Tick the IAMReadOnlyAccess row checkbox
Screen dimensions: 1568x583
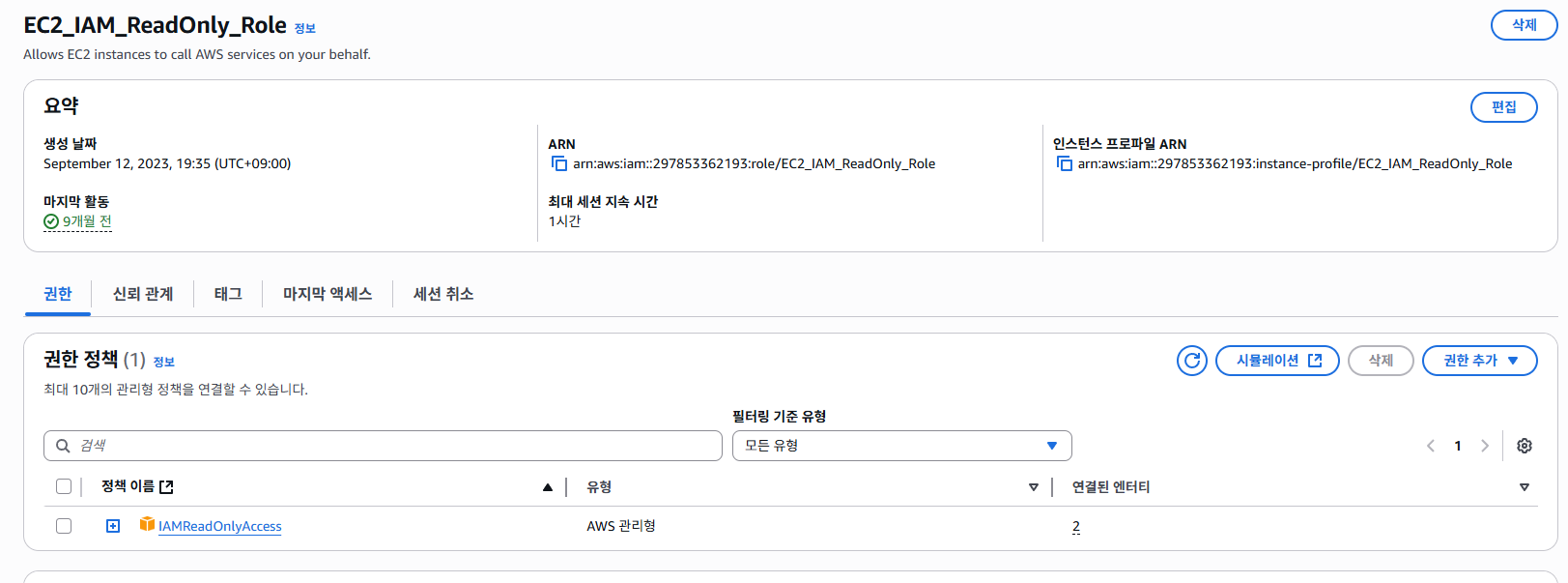pos(64,526)
